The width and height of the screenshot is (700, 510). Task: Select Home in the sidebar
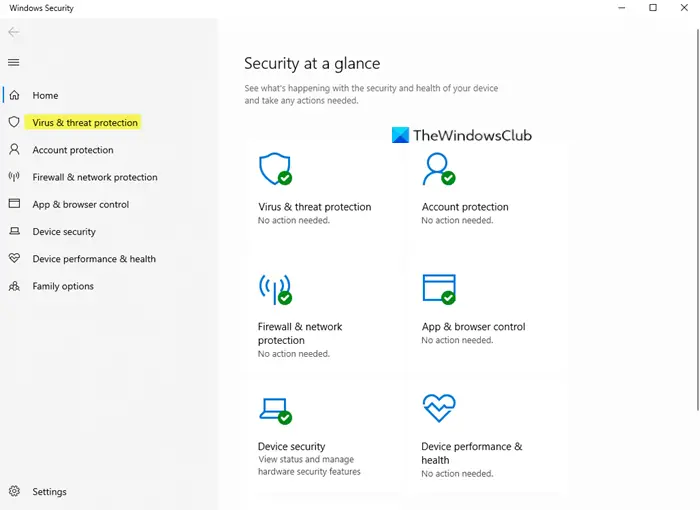(x=45, y=95)
